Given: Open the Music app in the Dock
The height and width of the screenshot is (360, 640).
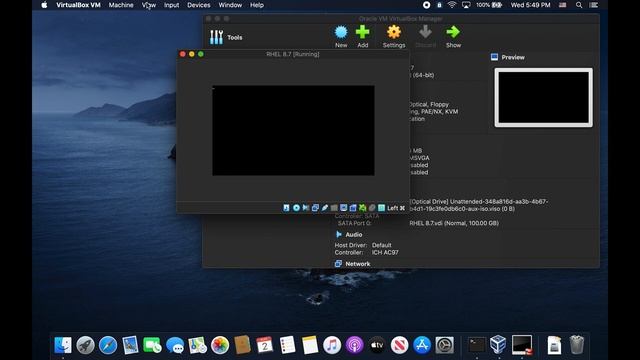Looking at the screenshot, I should 332,345.
